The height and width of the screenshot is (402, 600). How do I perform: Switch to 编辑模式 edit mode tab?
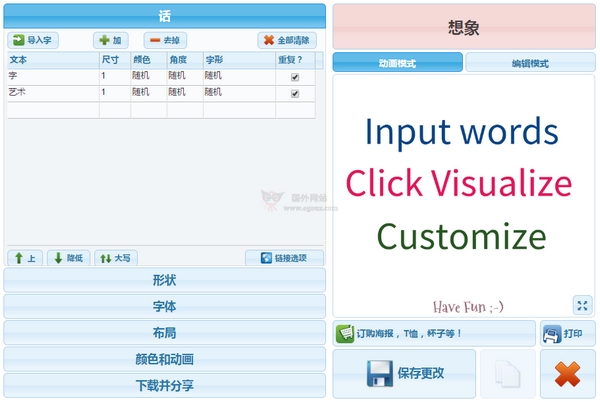coord(530,63)
